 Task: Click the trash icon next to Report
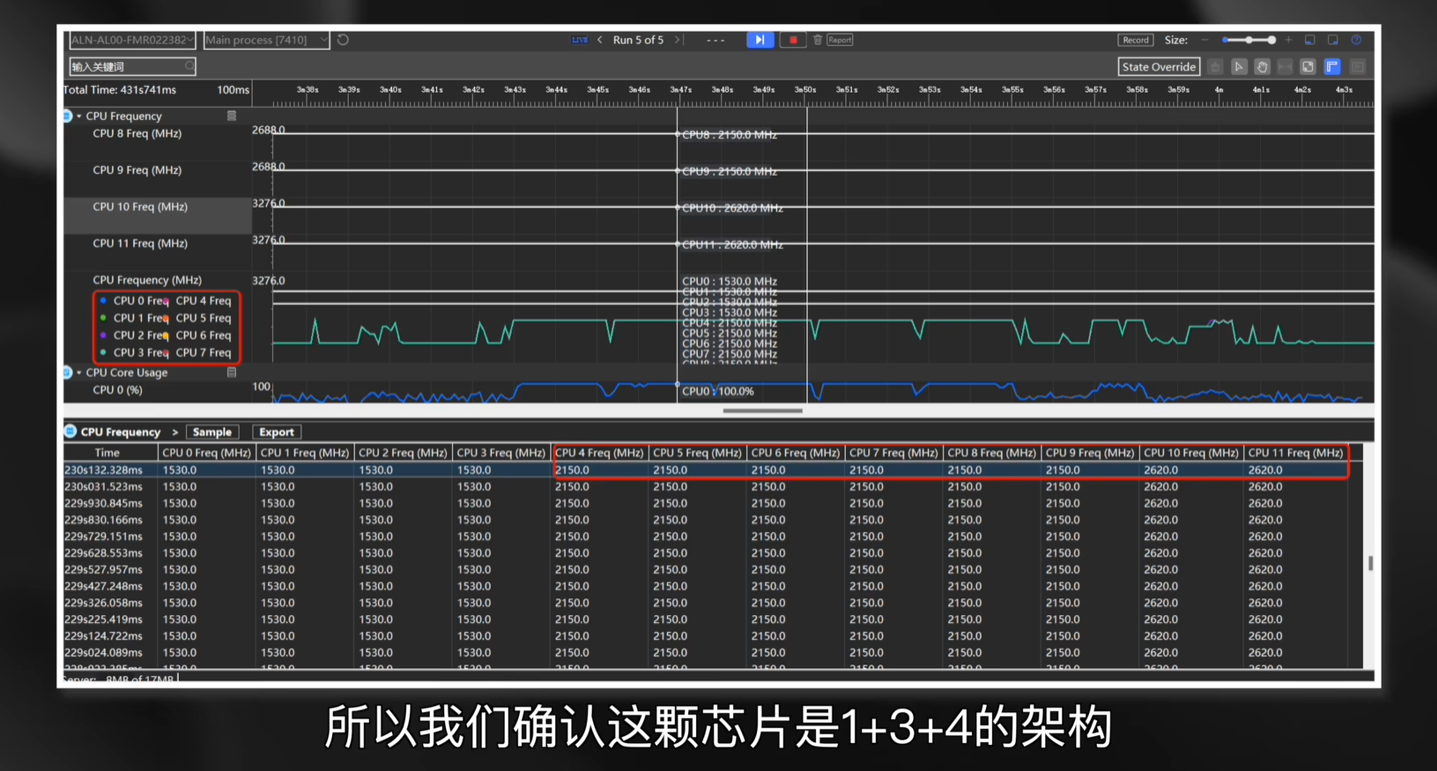(x=817, y=40)
